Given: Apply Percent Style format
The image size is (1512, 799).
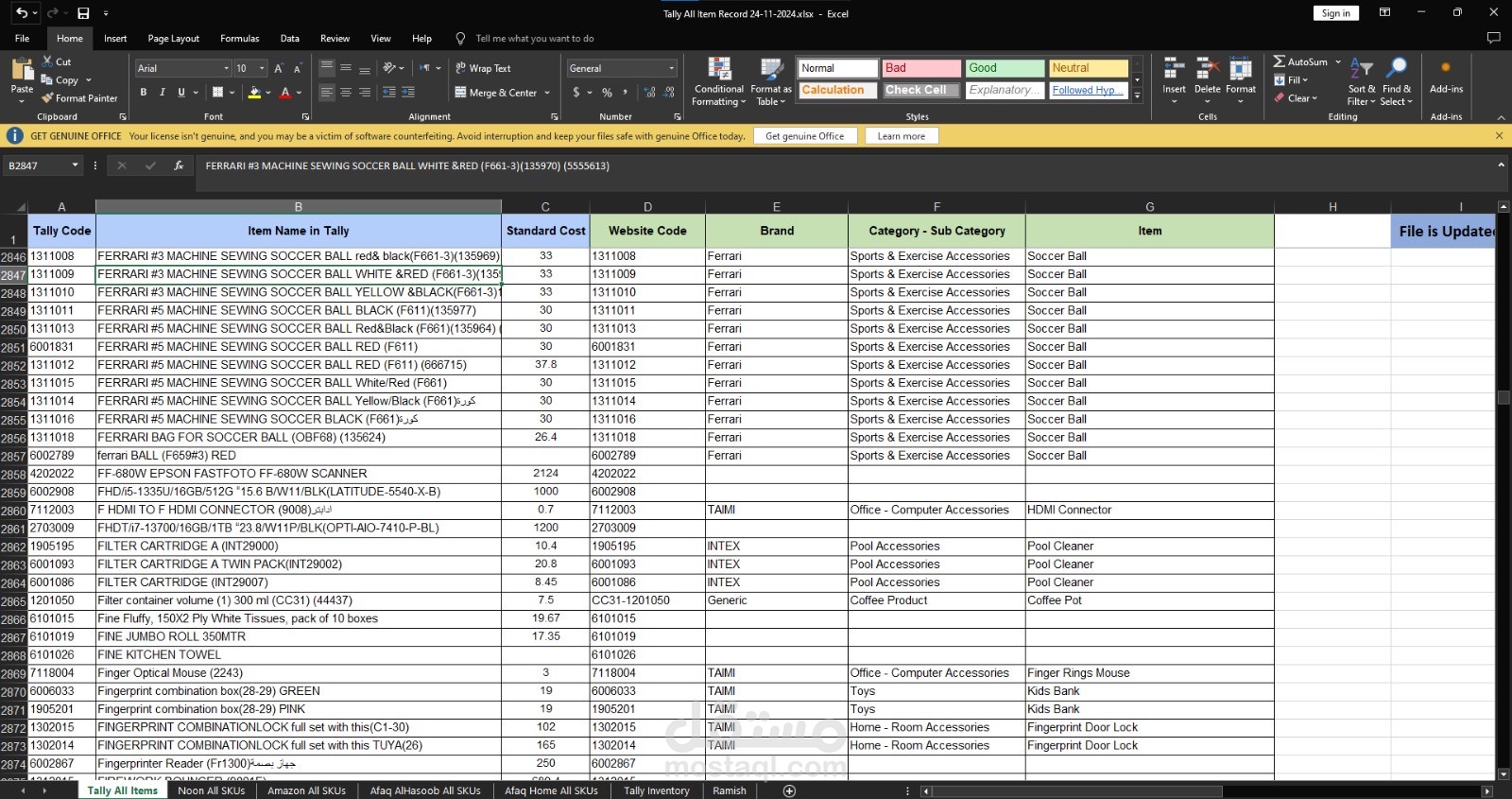Looking at the screenshot, I should click(607, 93).
